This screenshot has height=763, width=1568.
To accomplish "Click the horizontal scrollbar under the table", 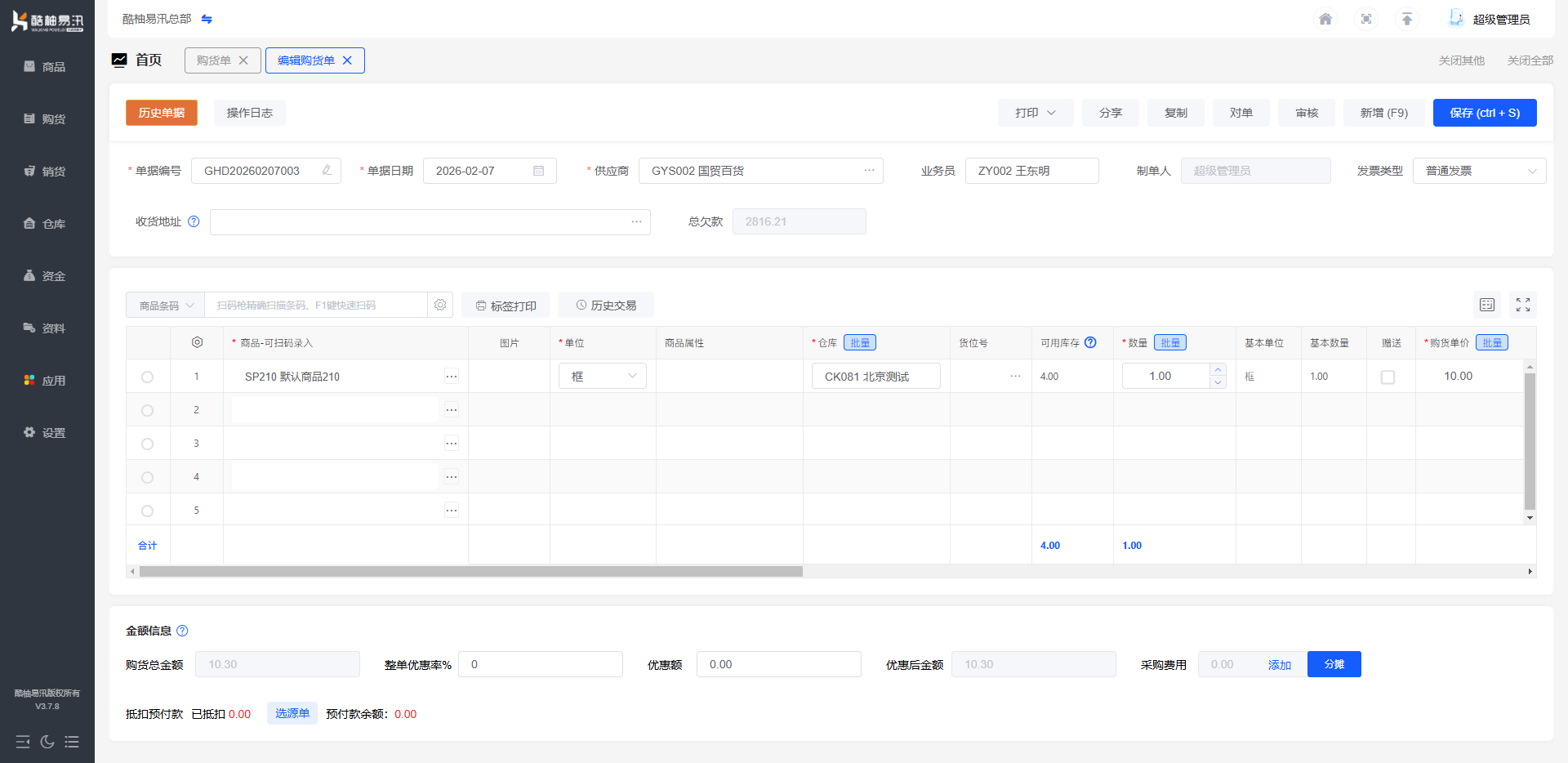I will coord(470,572).
